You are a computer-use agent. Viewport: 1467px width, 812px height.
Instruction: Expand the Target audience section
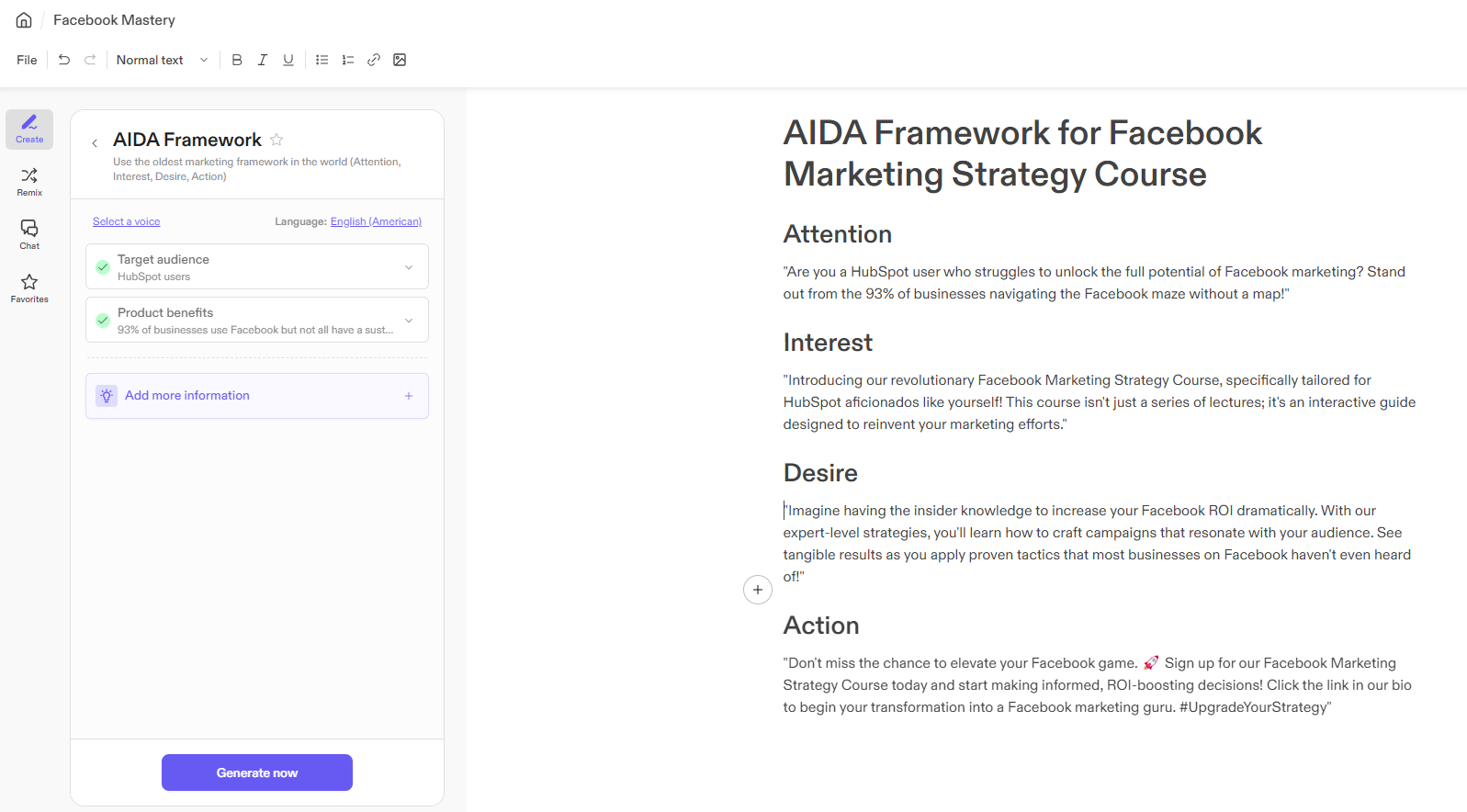(409, 267)
